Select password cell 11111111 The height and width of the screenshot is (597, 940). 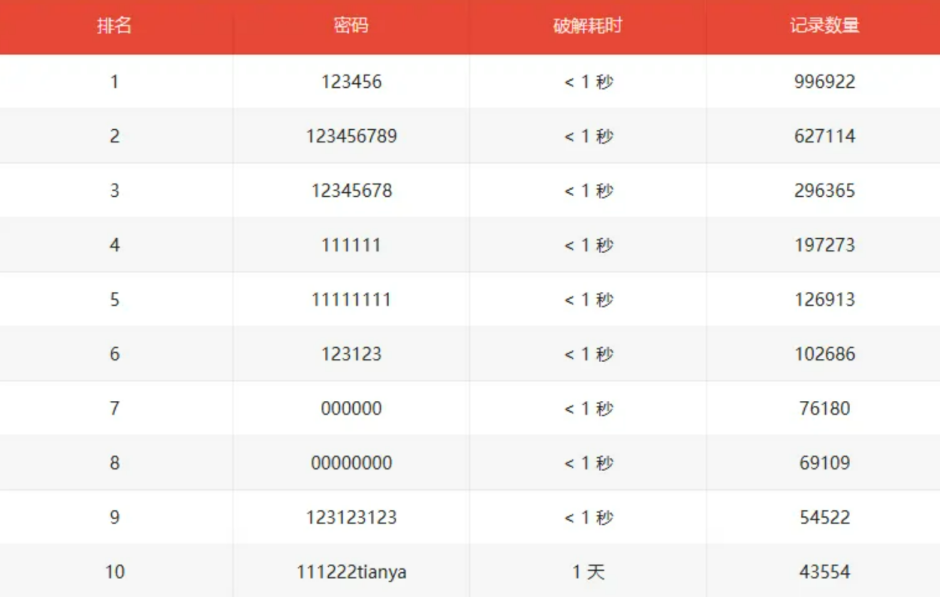coord(351,300)
